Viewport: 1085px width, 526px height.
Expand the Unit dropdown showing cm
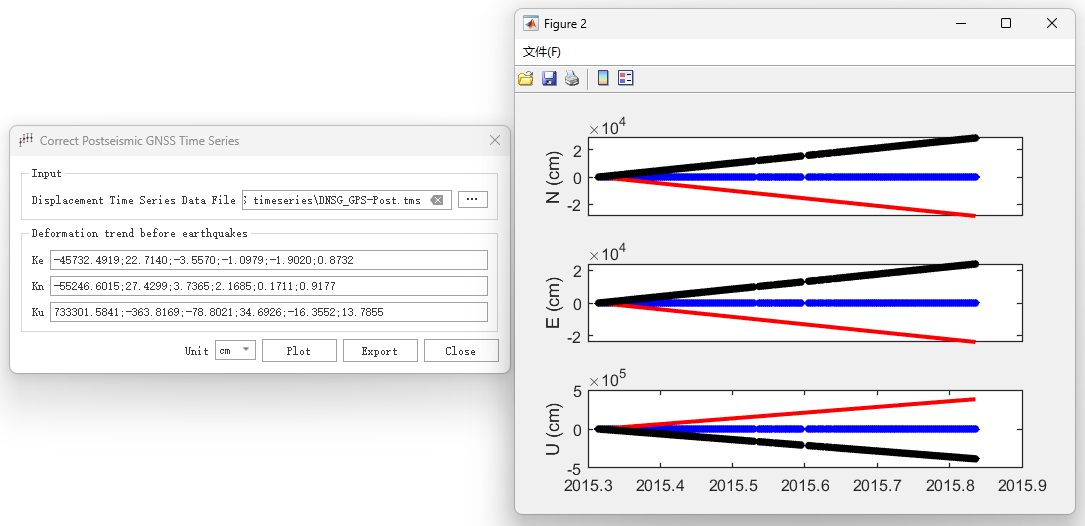point(235,350)
